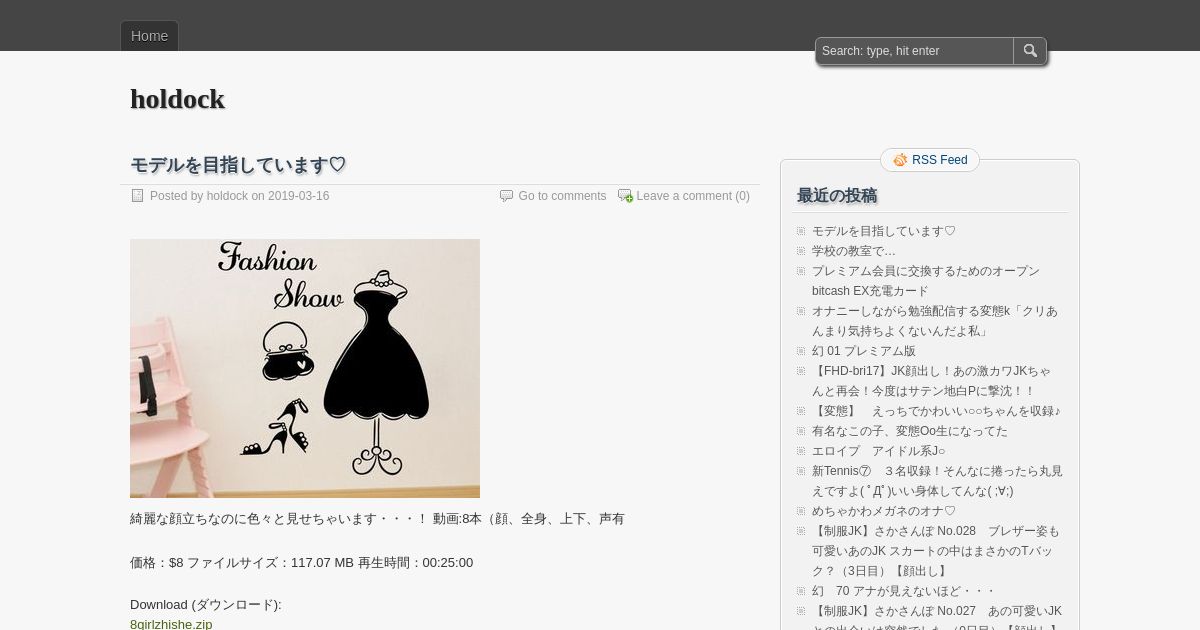Open sidebar post 【FHD-bri17】
The height and width of the screenshot is (630, 1200).
point(931,381)
